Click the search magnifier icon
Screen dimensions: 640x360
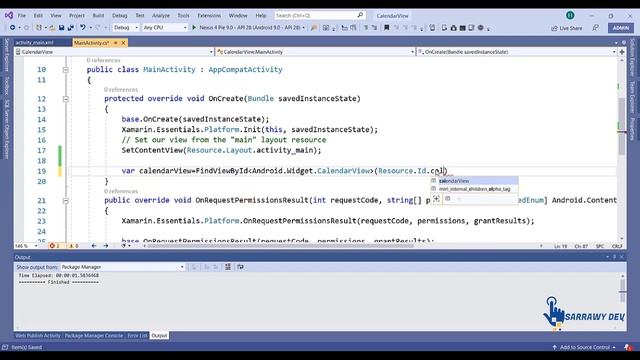(360, 15)
